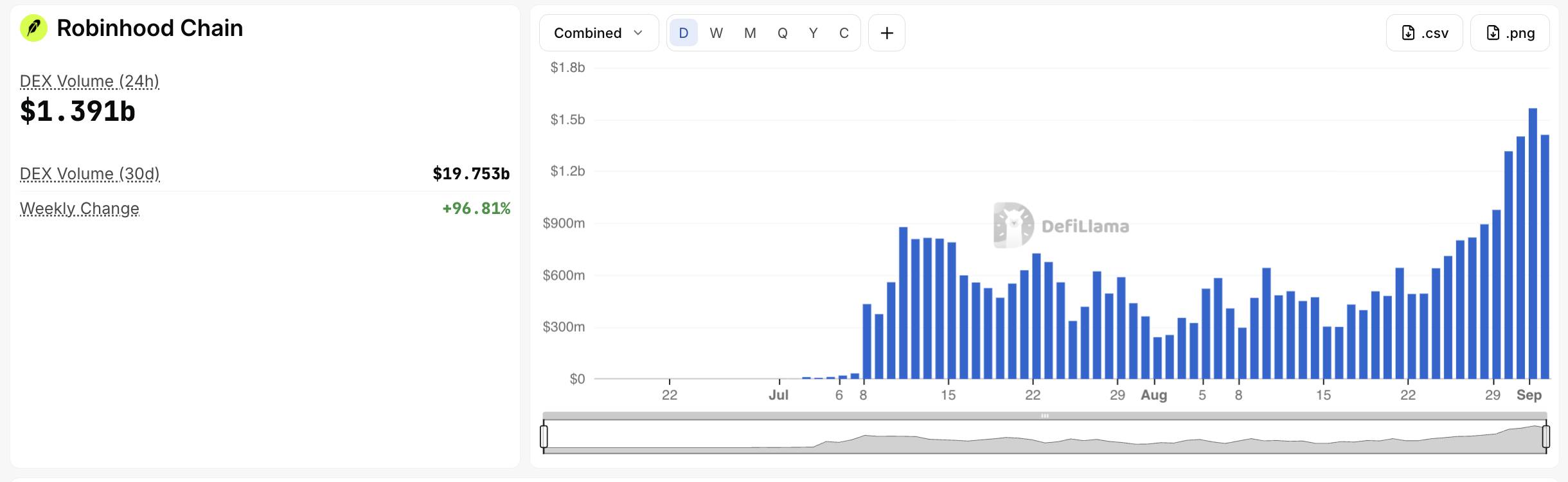Switch to Monthly (M) interval
This screenshot has width=1568, height=482.
(x=749, y=33)
